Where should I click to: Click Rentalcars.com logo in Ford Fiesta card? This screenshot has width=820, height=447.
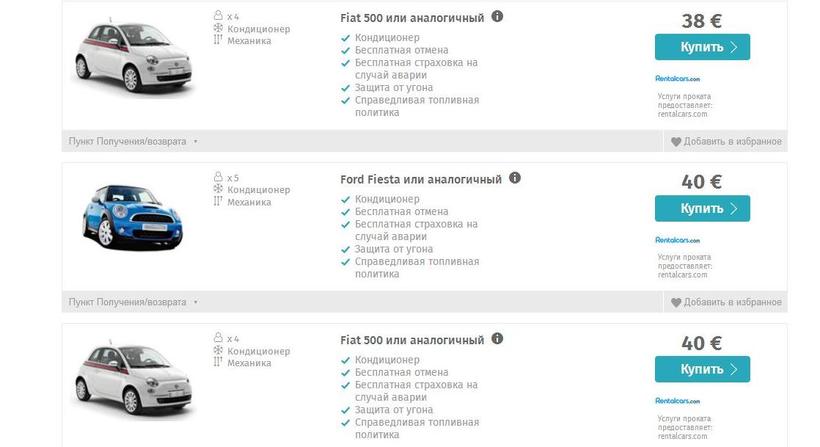(x=678, y=240)
